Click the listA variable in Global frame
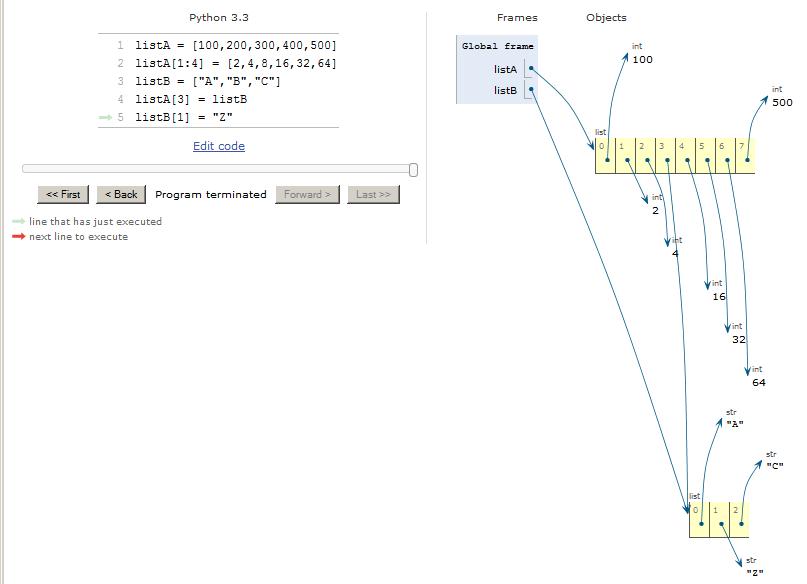The image size is (807, 584). pyautogui.click(x=505, y=70)
